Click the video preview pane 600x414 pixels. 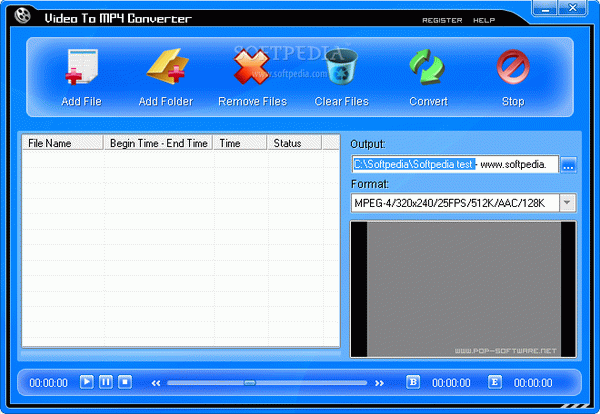click(x=463, y=289)
